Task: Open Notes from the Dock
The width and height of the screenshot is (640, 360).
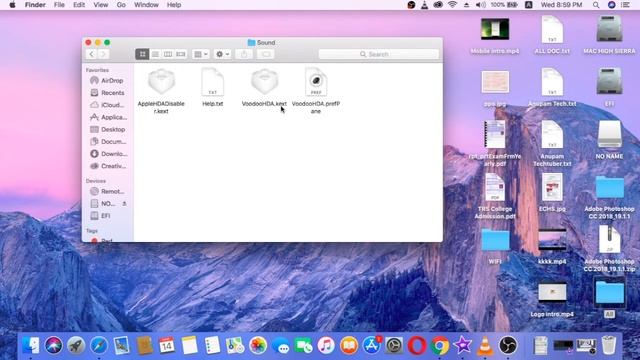Action: tap(189, 346)
